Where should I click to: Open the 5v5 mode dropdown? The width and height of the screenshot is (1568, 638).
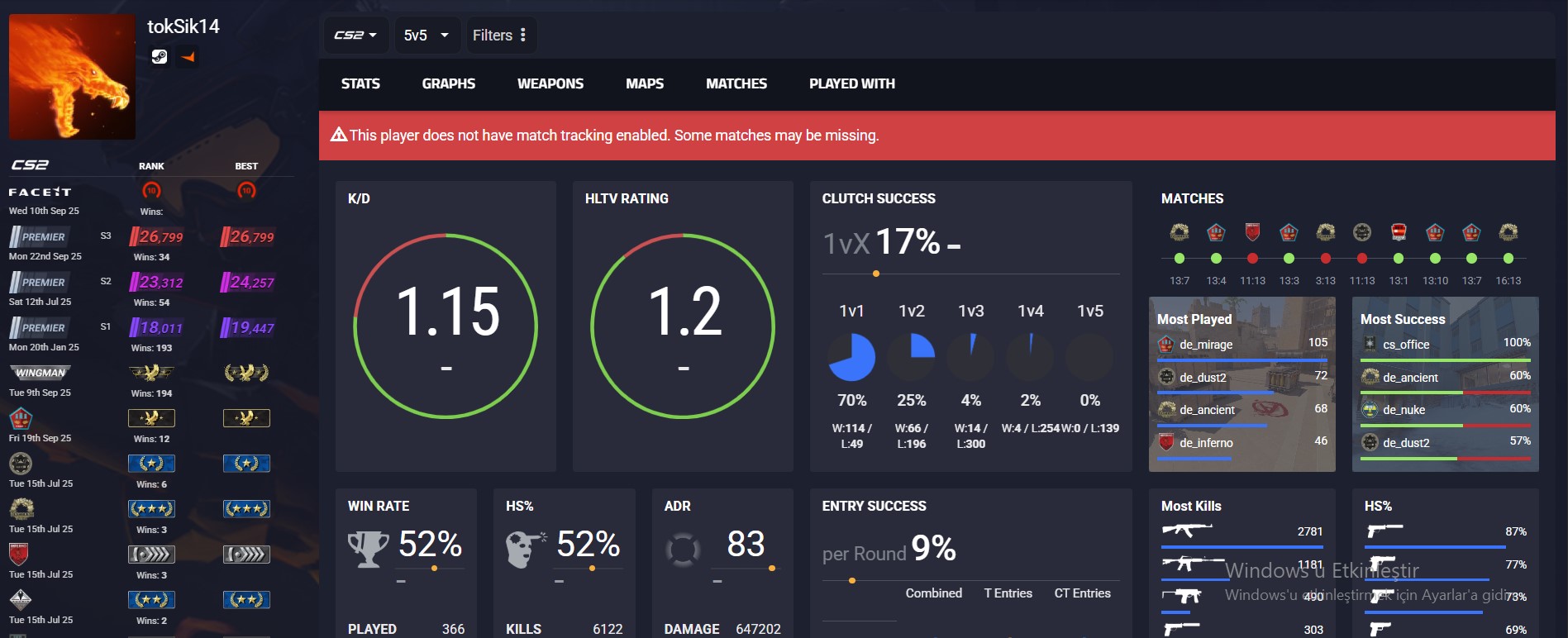pyautogui.click(x=427, y=35)
